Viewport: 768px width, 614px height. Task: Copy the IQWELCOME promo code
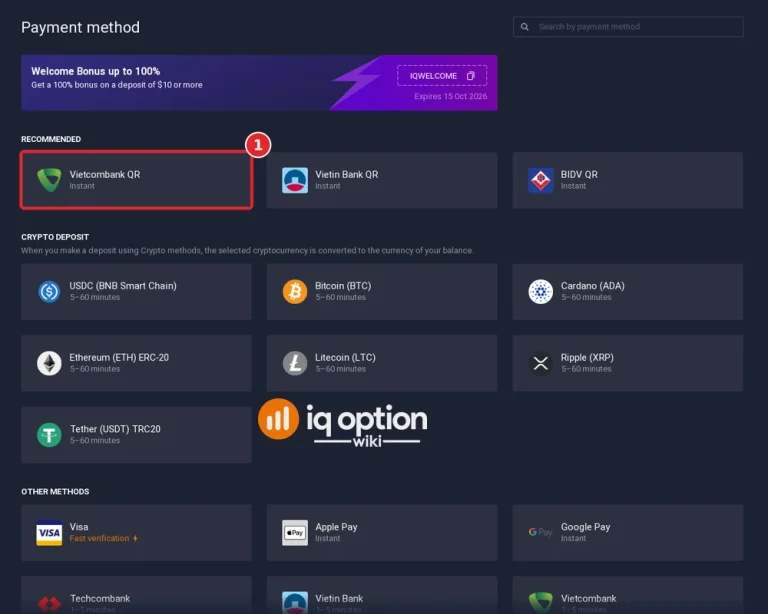click(442, 76)
